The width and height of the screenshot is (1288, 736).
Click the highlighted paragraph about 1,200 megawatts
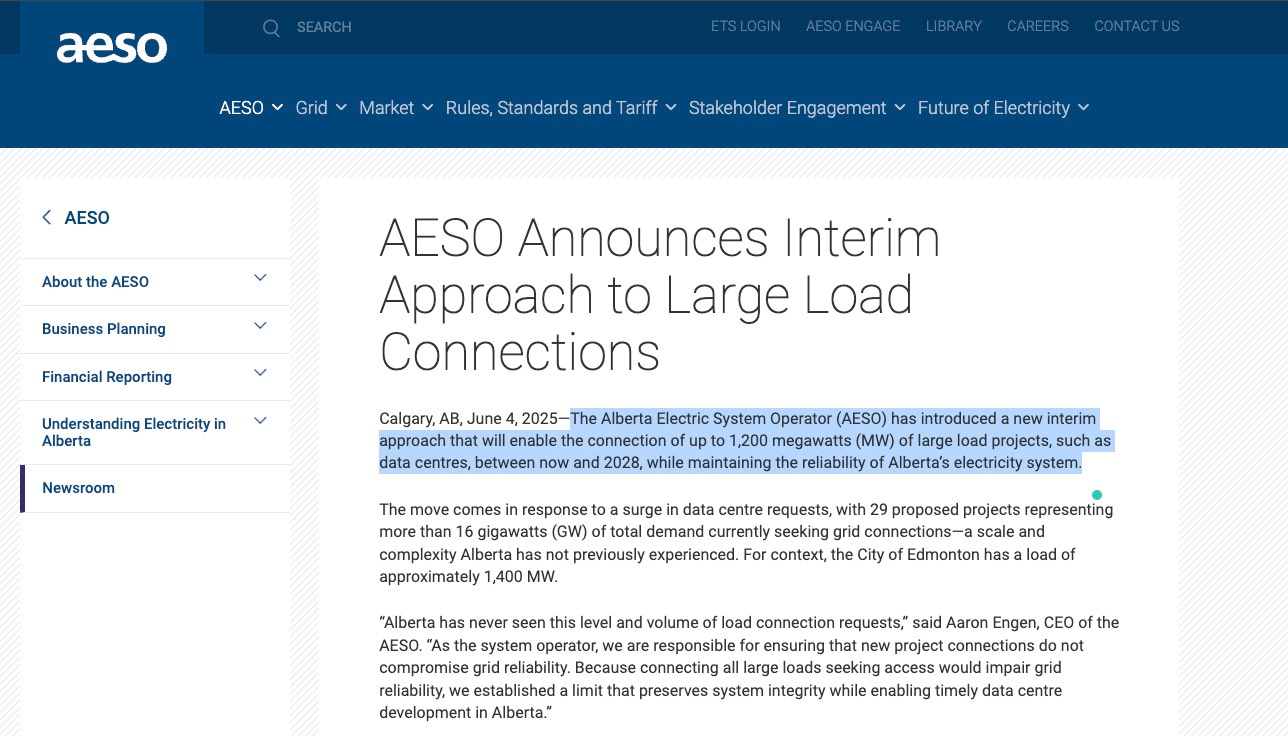point(745,440)
